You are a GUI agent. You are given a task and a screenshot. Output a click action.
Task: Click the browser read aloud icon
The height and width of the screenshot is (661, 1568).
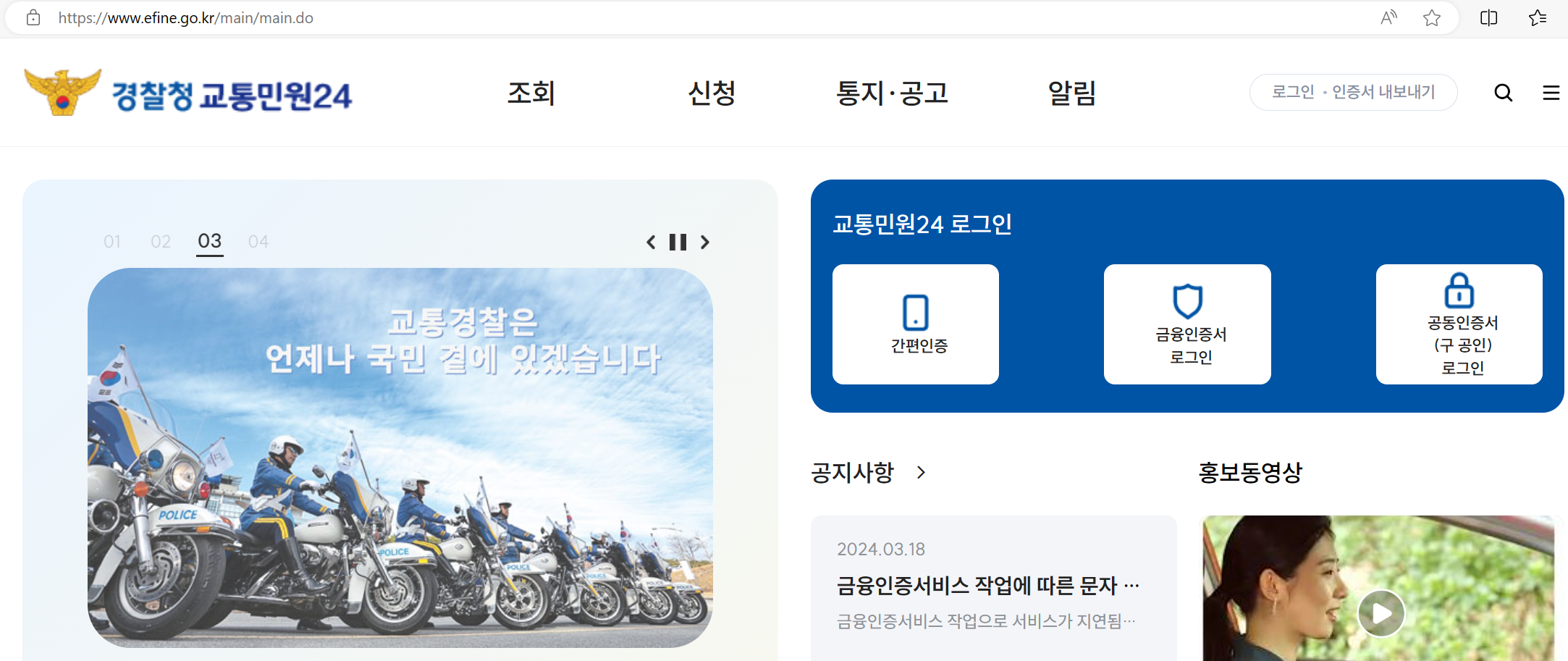click(1388, 17)
